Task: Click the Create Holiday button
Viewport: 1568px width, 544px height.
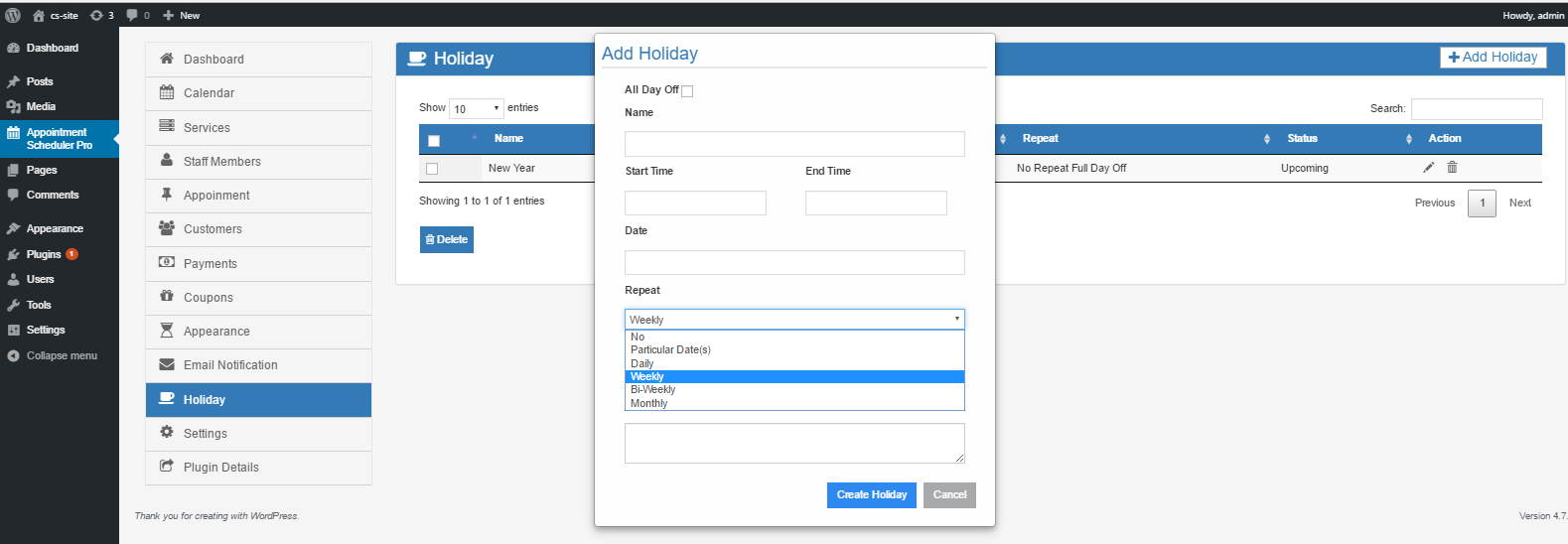Action: point(871,495)
